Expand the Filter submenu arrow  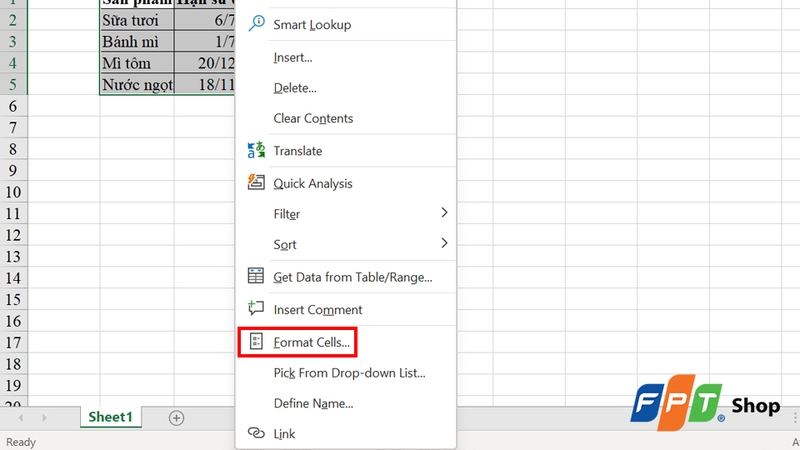[x=444, y=213]
